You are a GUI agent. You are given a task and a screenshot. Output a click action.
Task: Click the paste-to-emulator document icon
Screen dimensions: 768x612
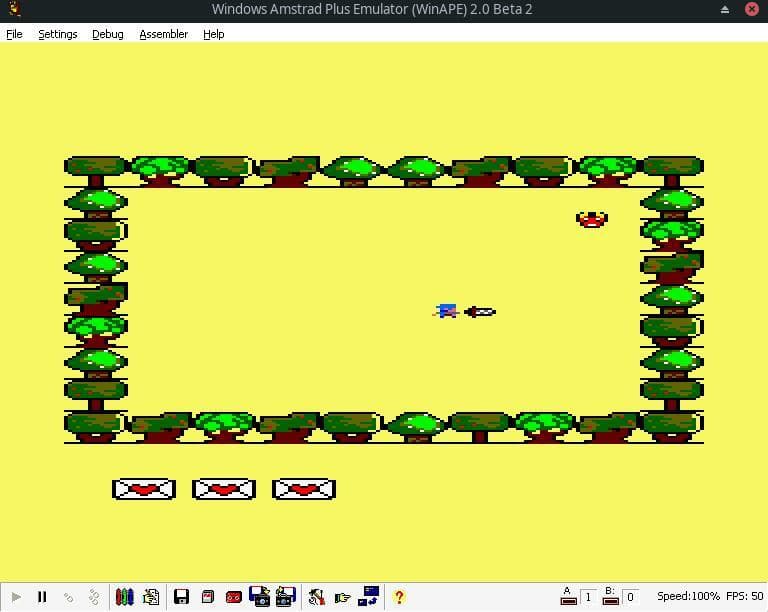[x=151, y=597]
